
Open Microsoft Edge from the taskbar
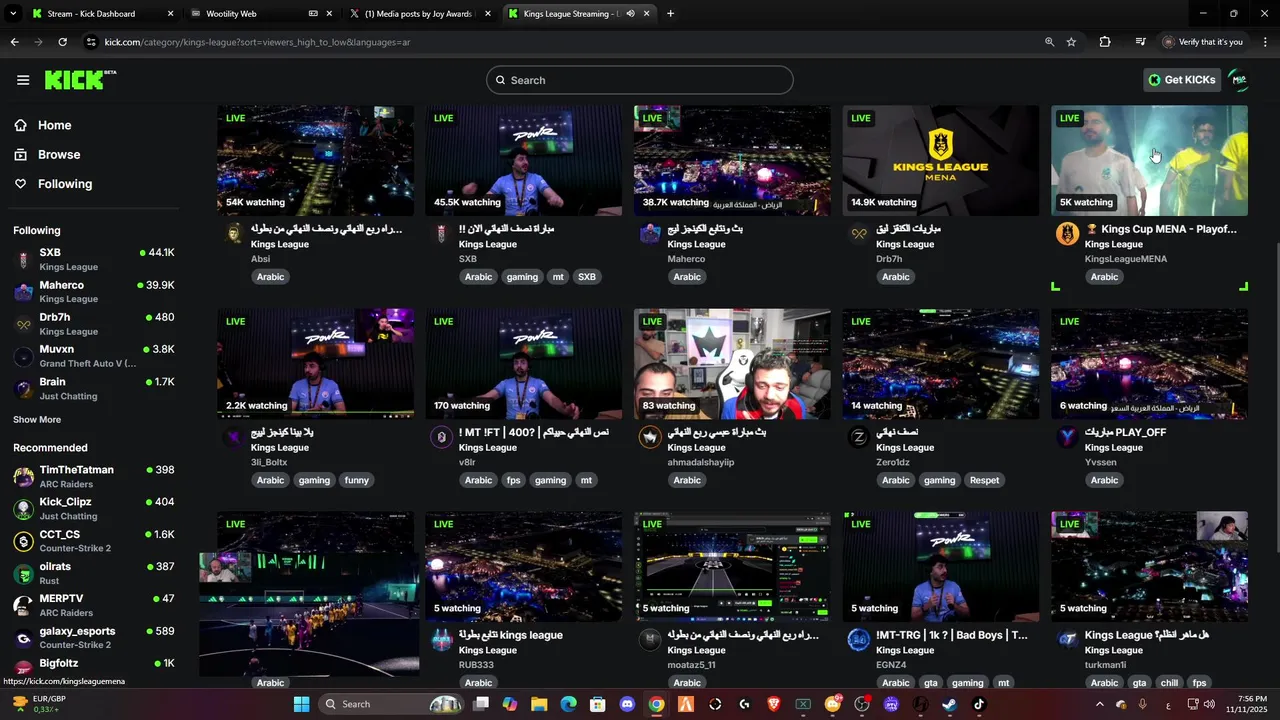pos(569,704)
